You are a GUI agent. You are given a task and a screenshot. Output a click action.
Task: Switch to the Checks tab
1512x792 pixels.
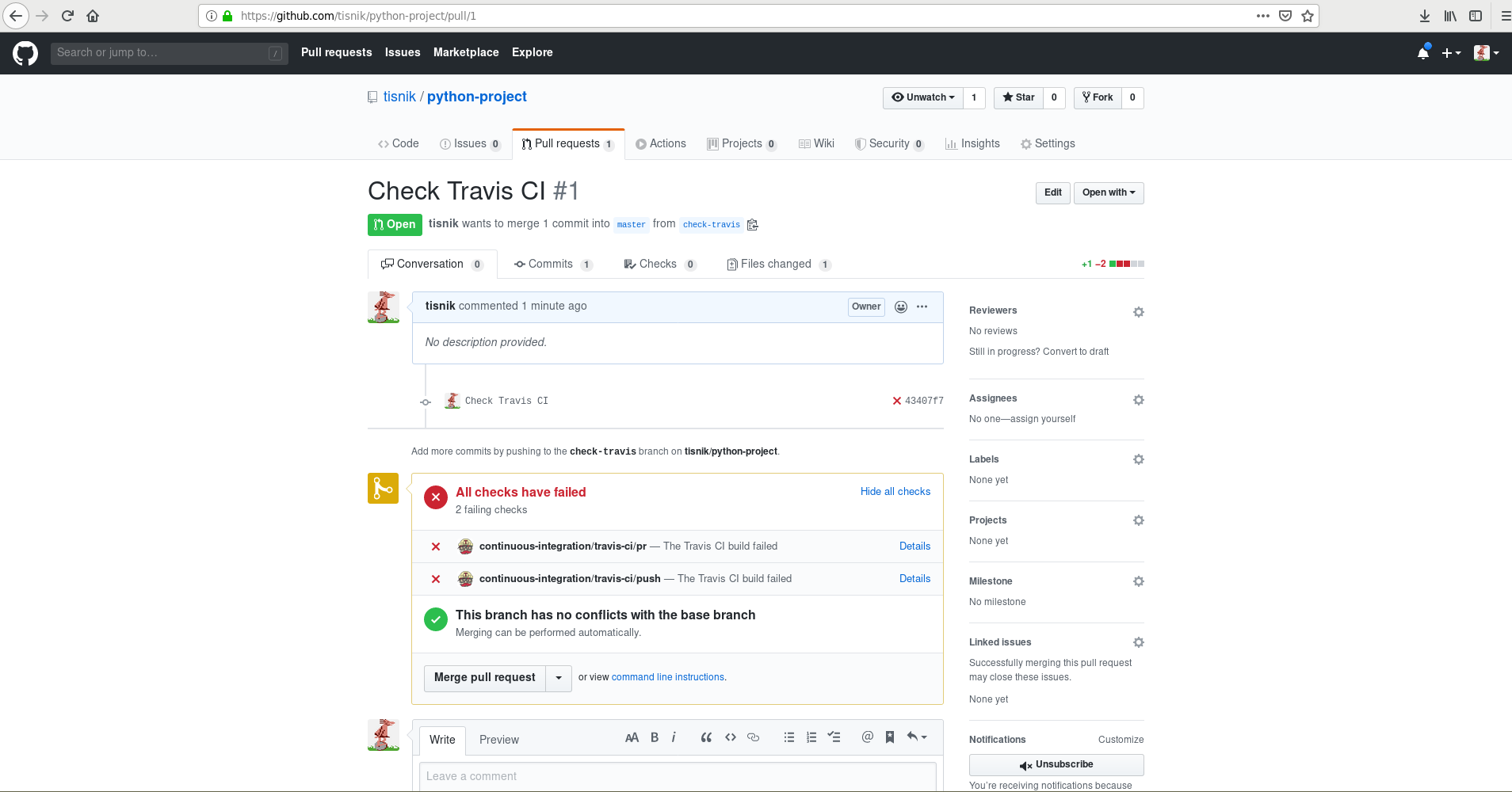[659, 265]
